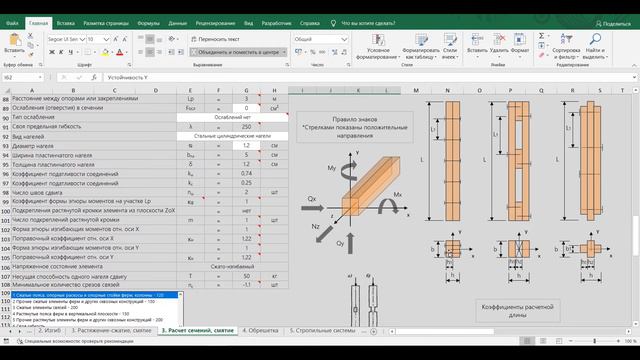640x360 pixels.
Task: Open sheet tab '5. Стропильные системы'
Action: coord(322,331)
